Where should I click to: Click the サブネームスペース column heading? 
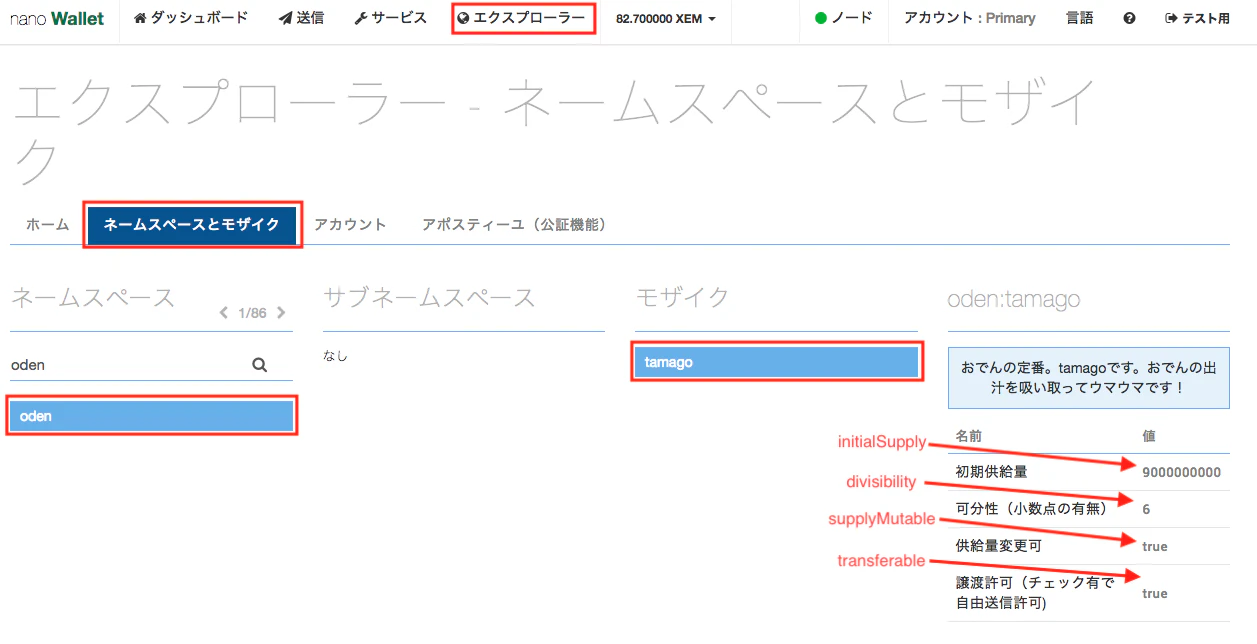click(430, 297)
